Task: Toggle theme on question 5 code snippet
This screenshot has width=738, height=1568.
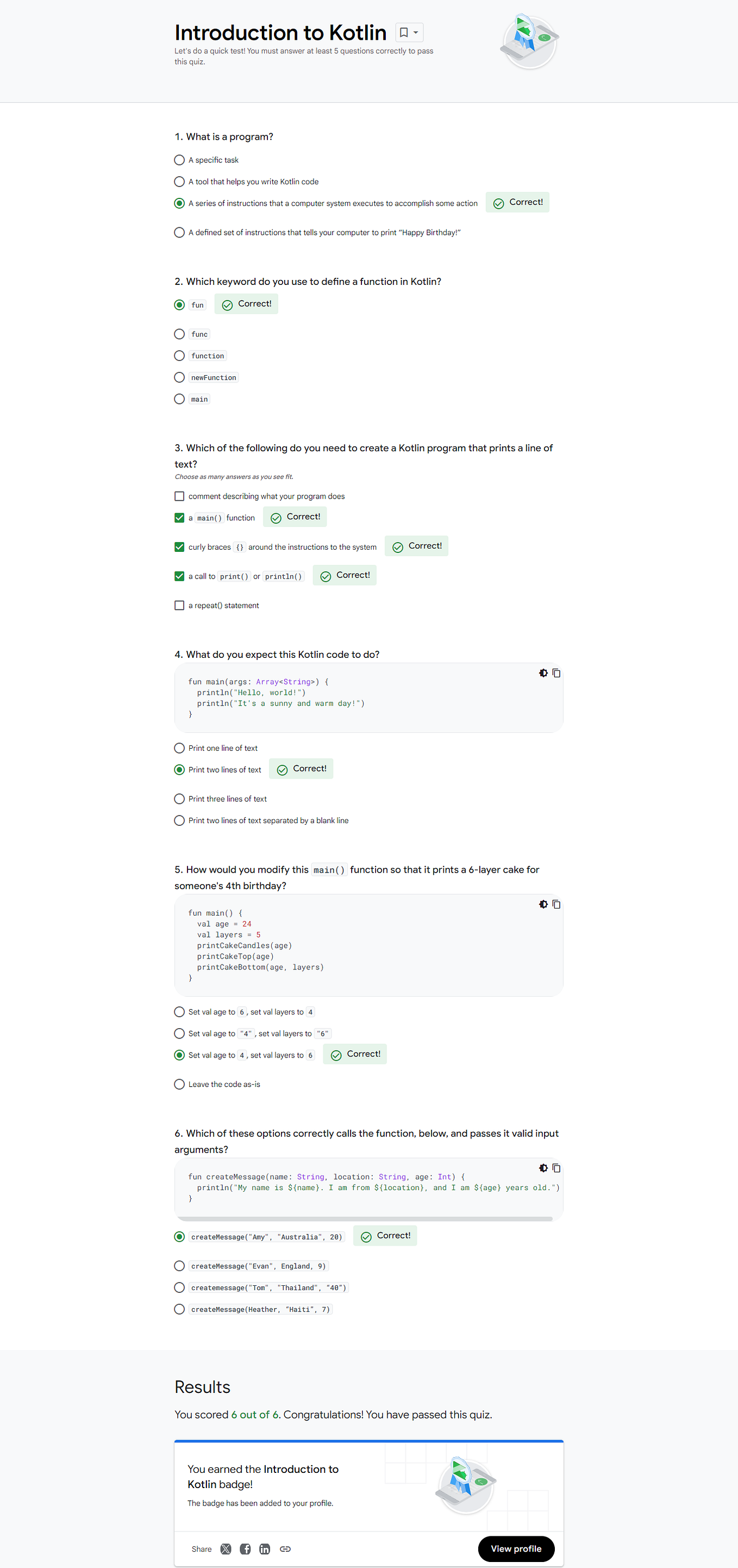Action: (x=543, y=905)
